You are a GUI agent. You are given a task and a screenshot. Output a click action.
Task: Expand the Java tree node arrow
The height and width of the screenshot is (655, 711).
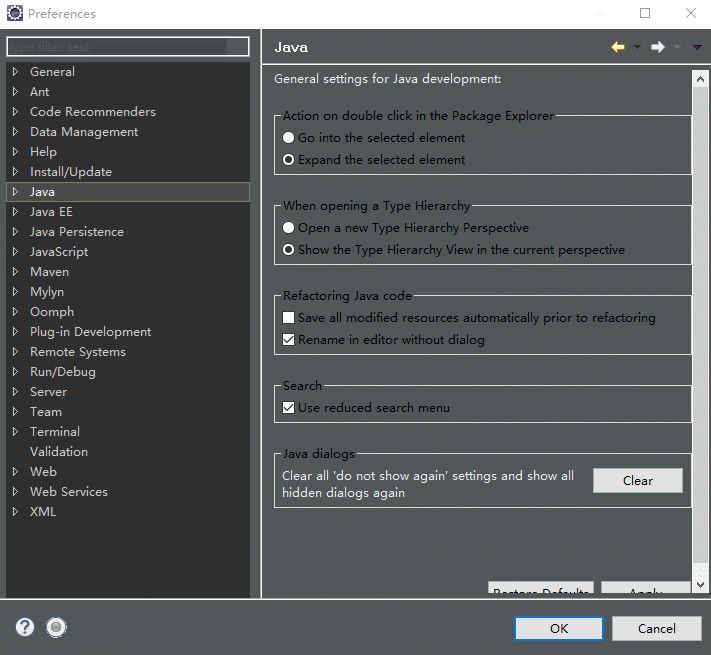point(15,192)
